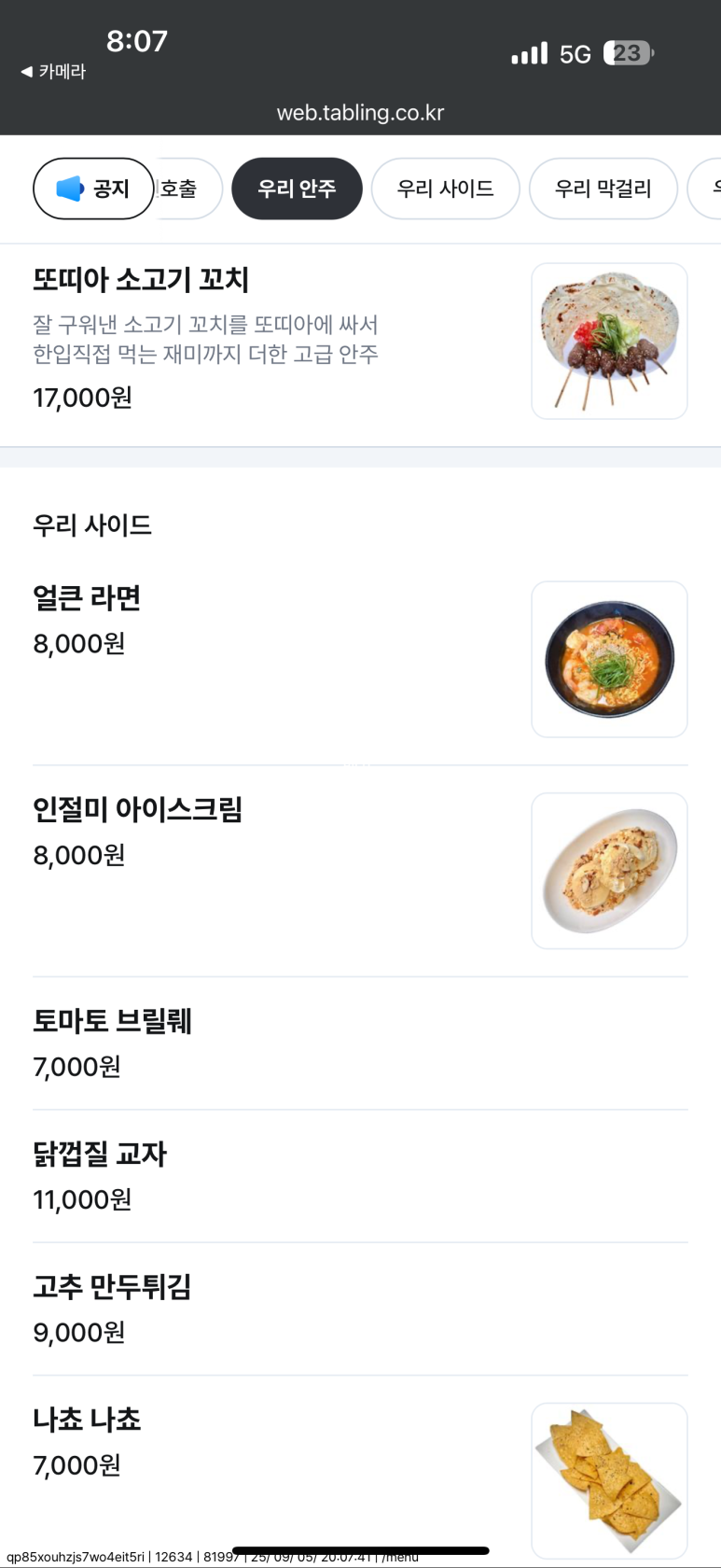Open the 우리 막걸리 tab

[603, 189]
